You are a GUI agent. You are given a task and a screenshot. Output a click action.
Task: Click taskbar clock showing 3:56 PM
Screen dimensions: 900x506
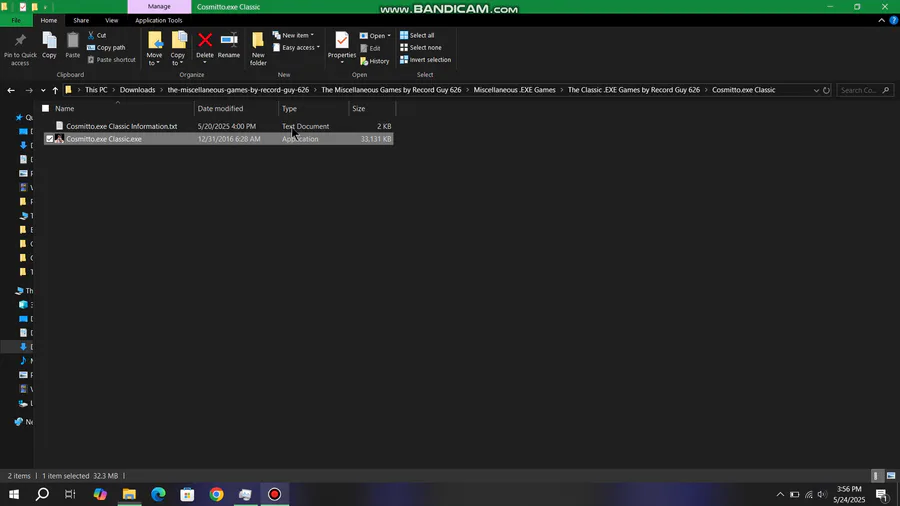coord(849,494)
